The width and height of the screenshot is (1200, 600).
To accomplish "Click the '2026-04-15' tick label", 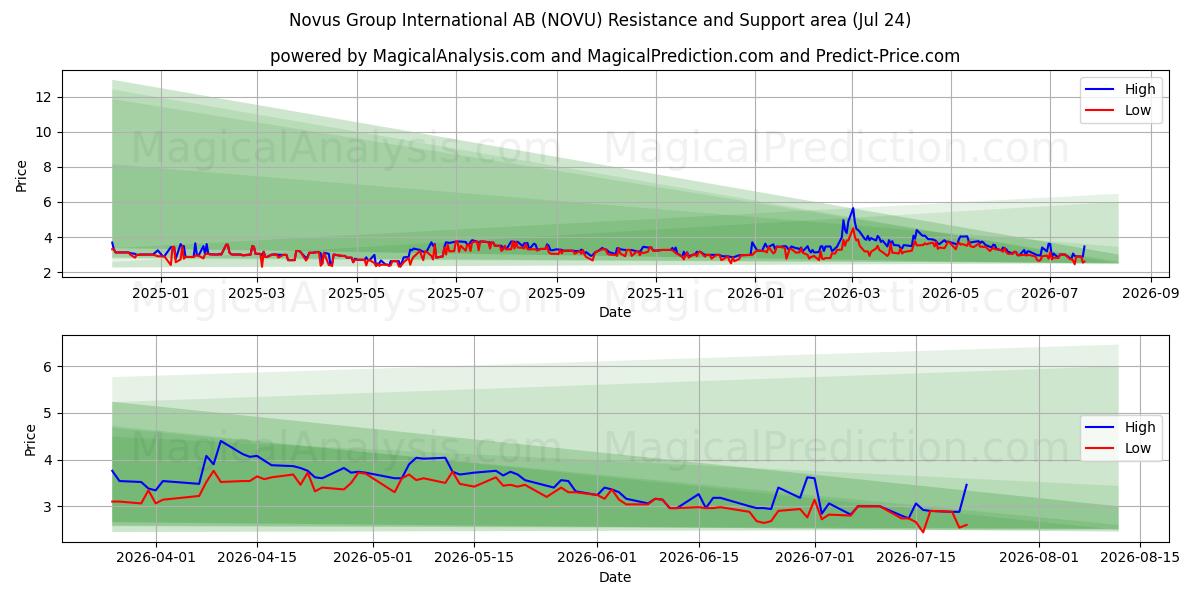I will [258, 557].
